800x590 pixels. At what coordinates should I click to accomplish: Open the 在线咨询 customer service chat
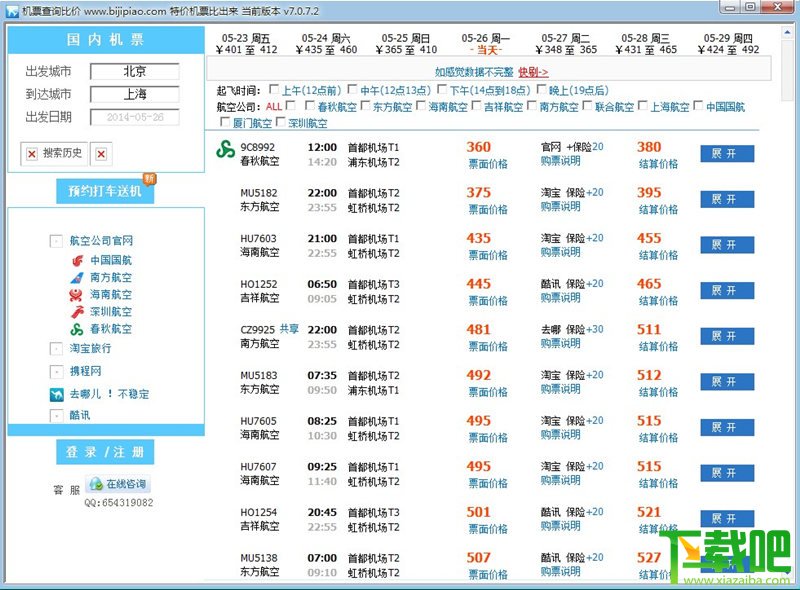click(118, 484)
